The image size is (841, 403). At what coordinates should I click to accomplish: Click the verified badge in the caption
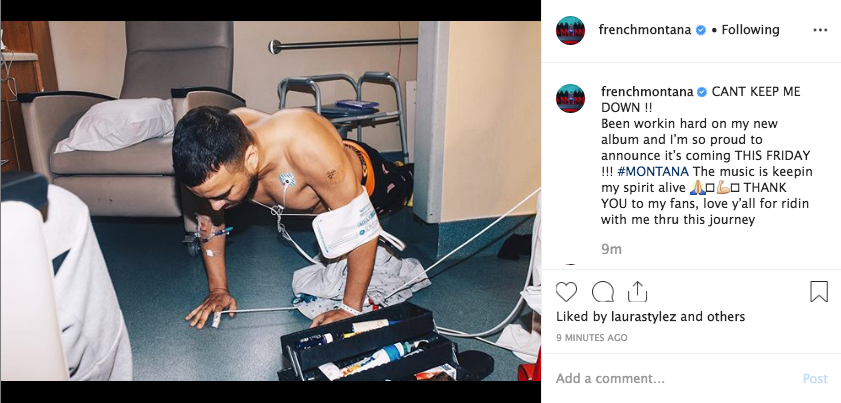coord(702,92)
